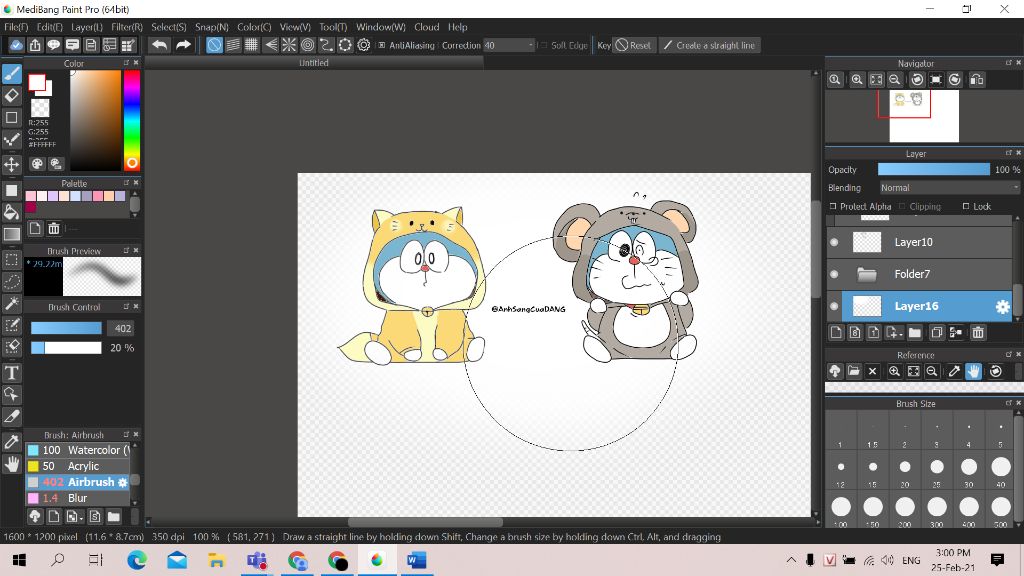
Task: Click the brush size 402 slider
Action: tap(66, 328)
